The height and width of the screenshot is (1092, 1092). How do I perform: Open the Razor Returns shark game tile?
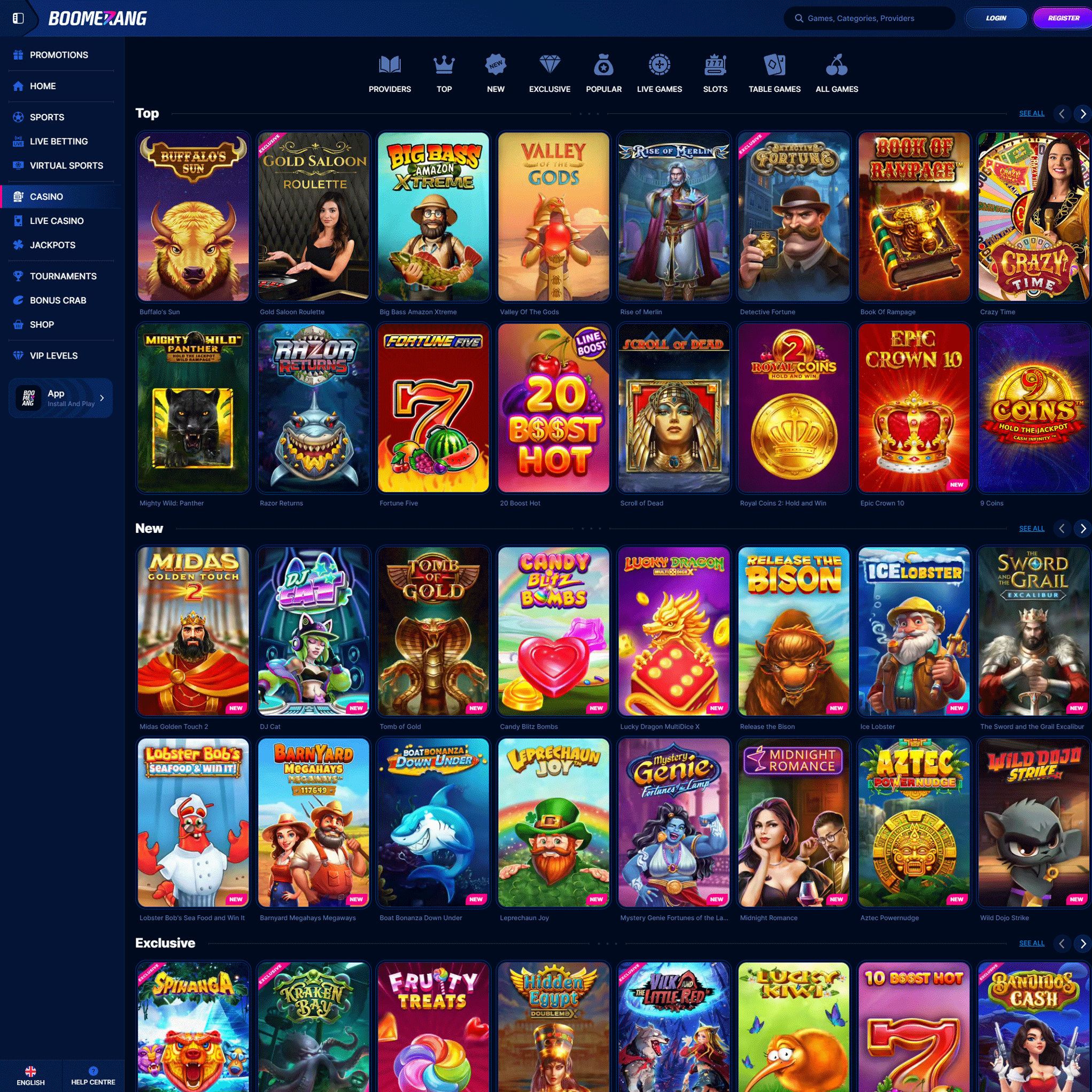coord(313,407)
